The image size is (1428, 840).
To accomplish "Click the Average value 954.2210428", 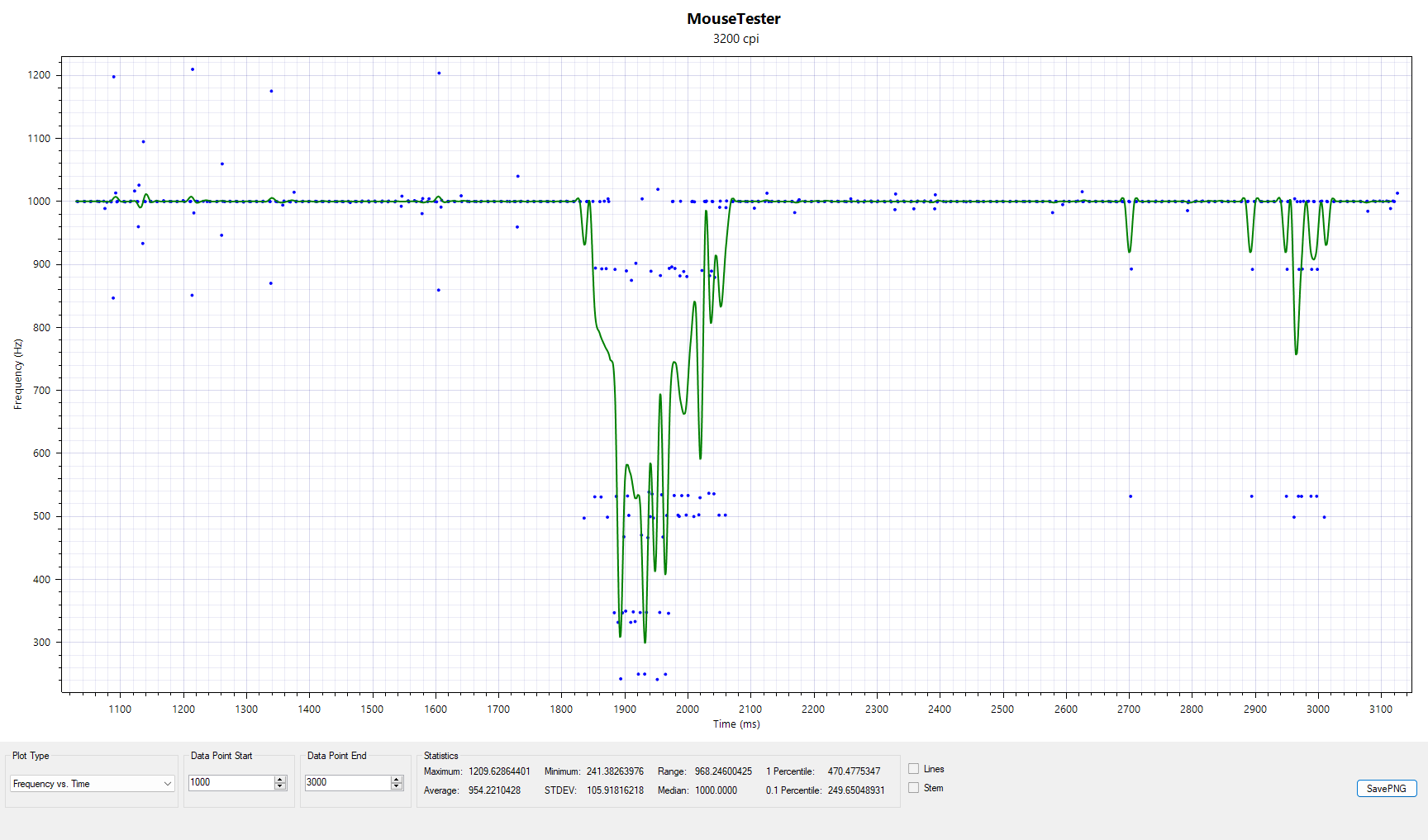I will point(494,790).
